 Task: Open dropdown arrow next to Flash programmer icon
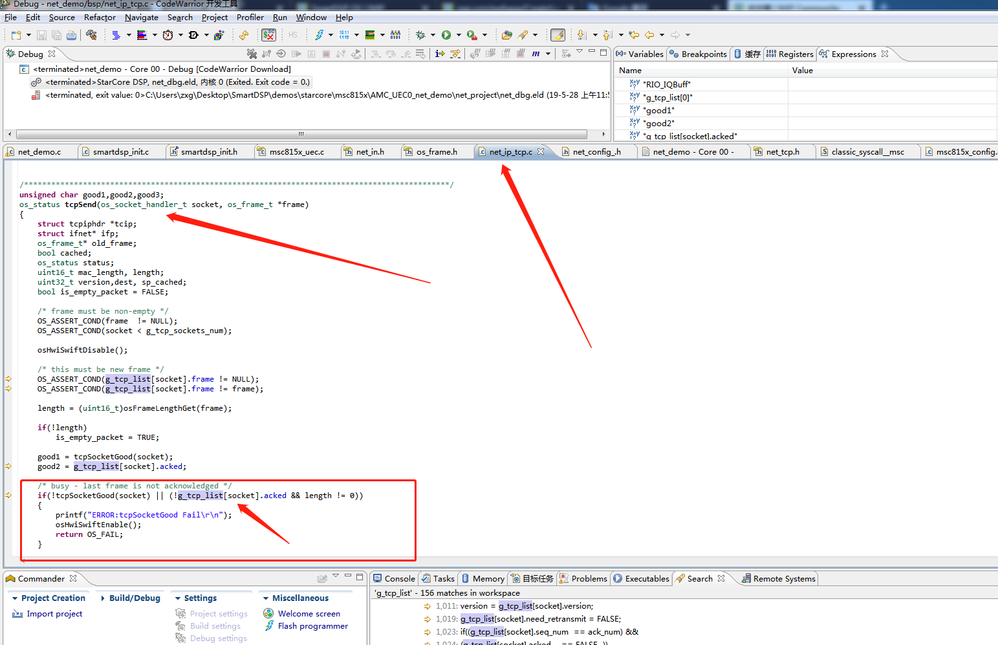coord(330,35)
